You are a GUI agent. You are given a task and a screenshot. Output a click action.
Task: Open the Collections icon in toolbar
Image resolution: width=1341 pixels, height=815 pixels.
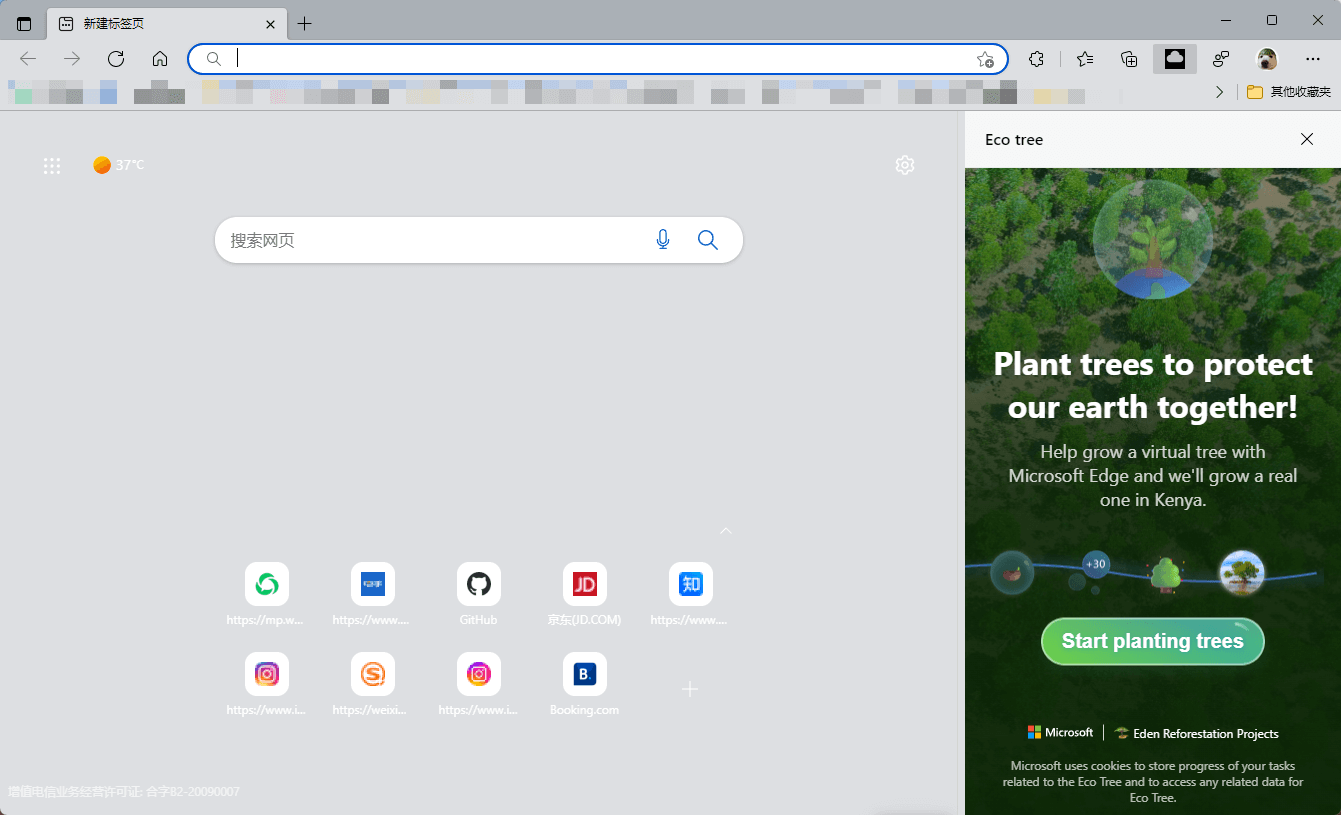1129,59
